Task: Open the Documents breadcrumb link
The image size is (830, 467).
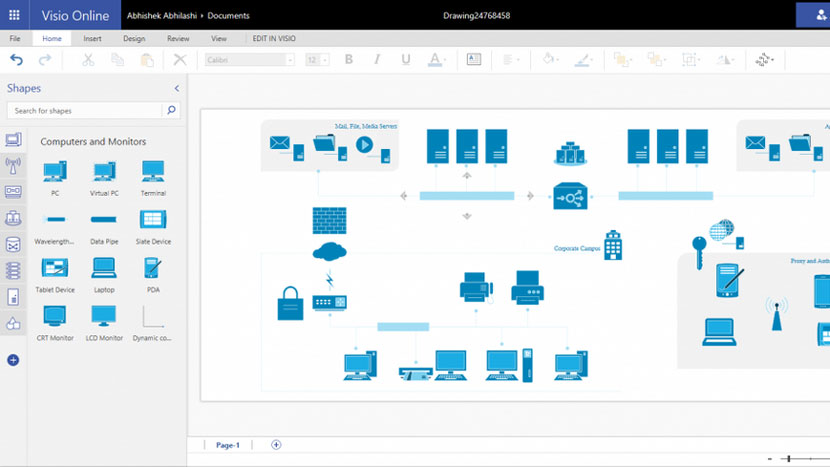Action: pos(231,16)
